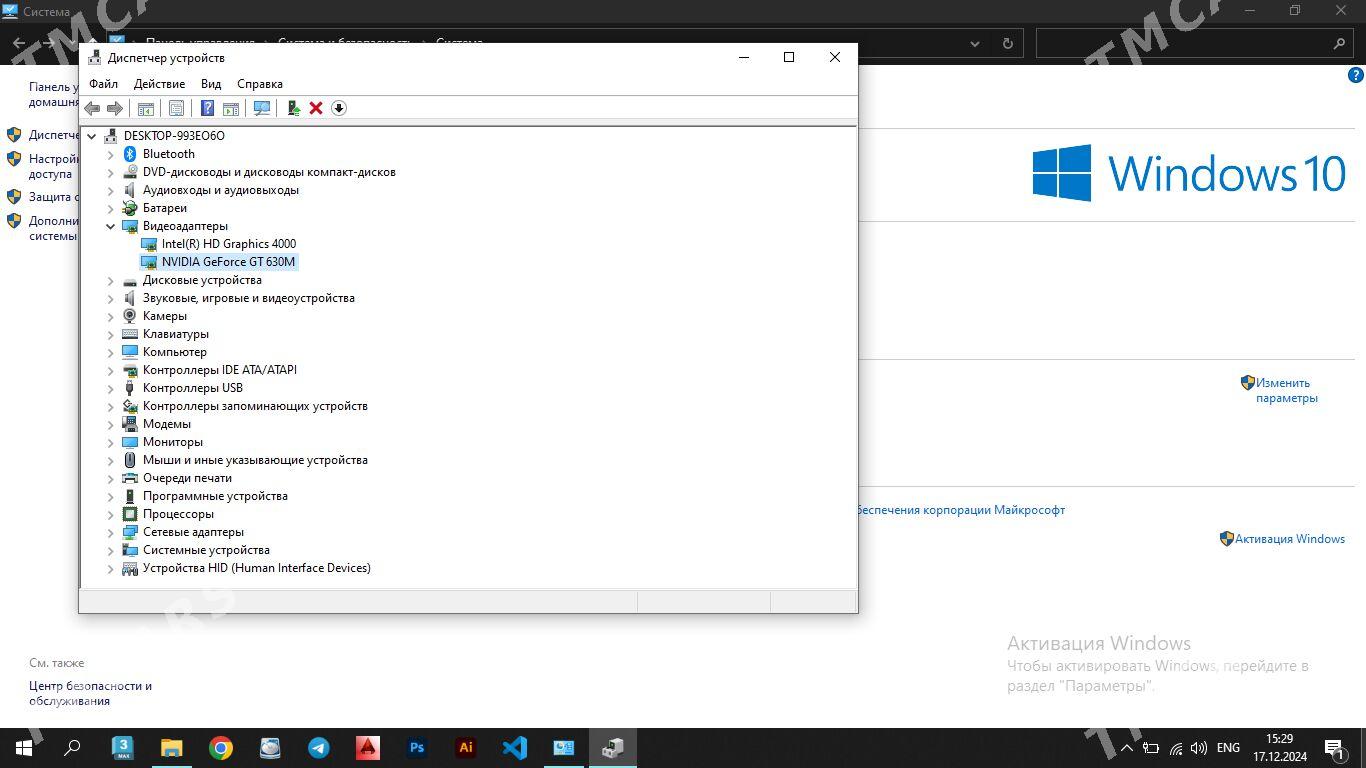This screenshot has width=1366, height=768.
Task: Select Системные устройства row
Action: click(206, 550)
